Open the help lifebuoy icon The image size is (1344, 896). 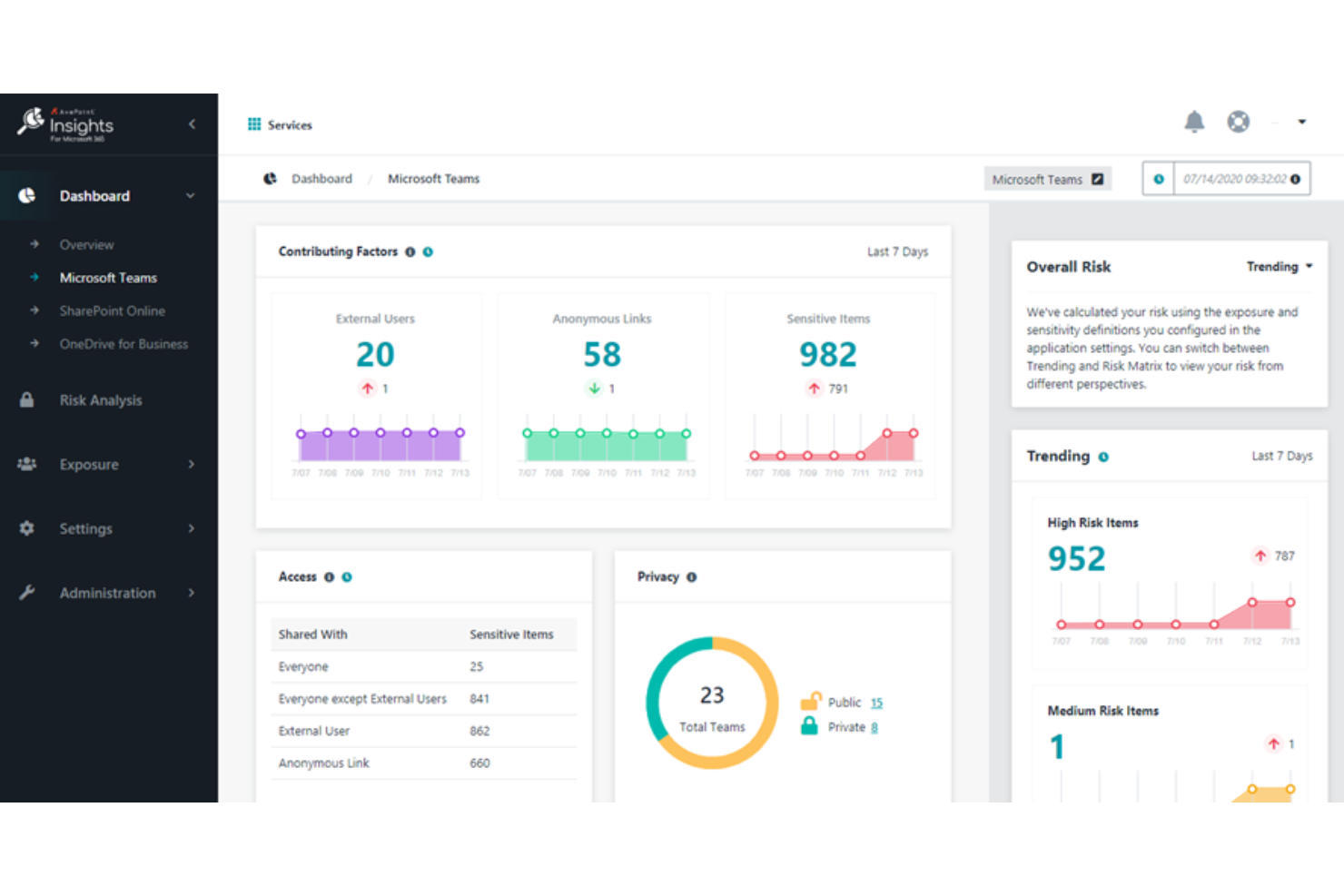pyautogui.click(x=1239, y=122)
